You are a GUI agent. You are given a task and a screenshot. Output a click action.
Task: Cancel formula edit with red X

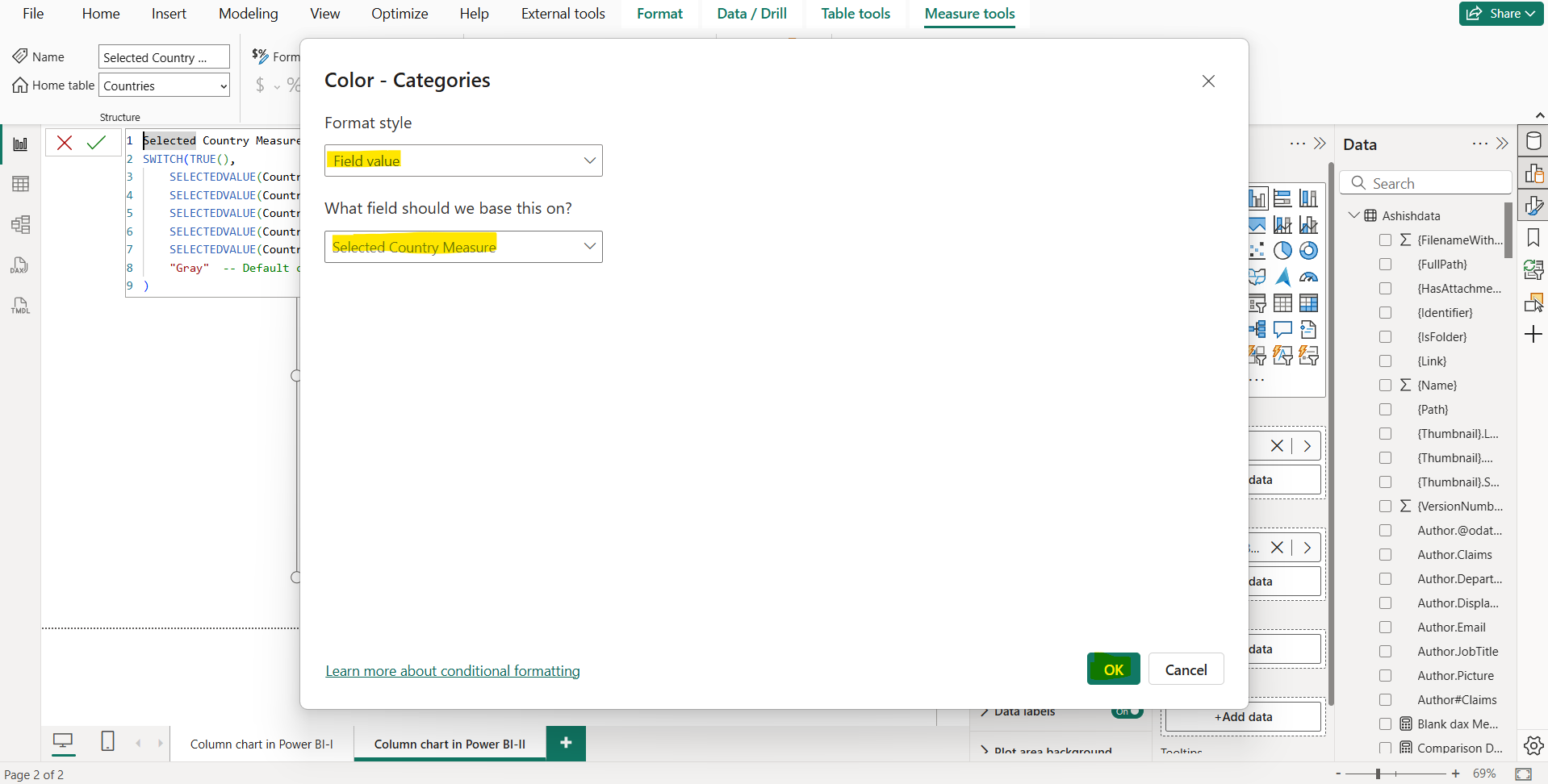pyautogui.click(x=65, y=143)
